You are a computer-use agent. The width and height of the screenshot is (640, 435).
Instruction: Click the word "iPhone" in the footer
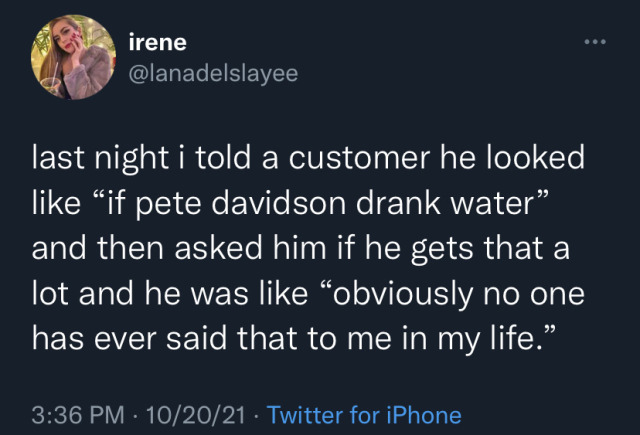click(x=423, y=415)
